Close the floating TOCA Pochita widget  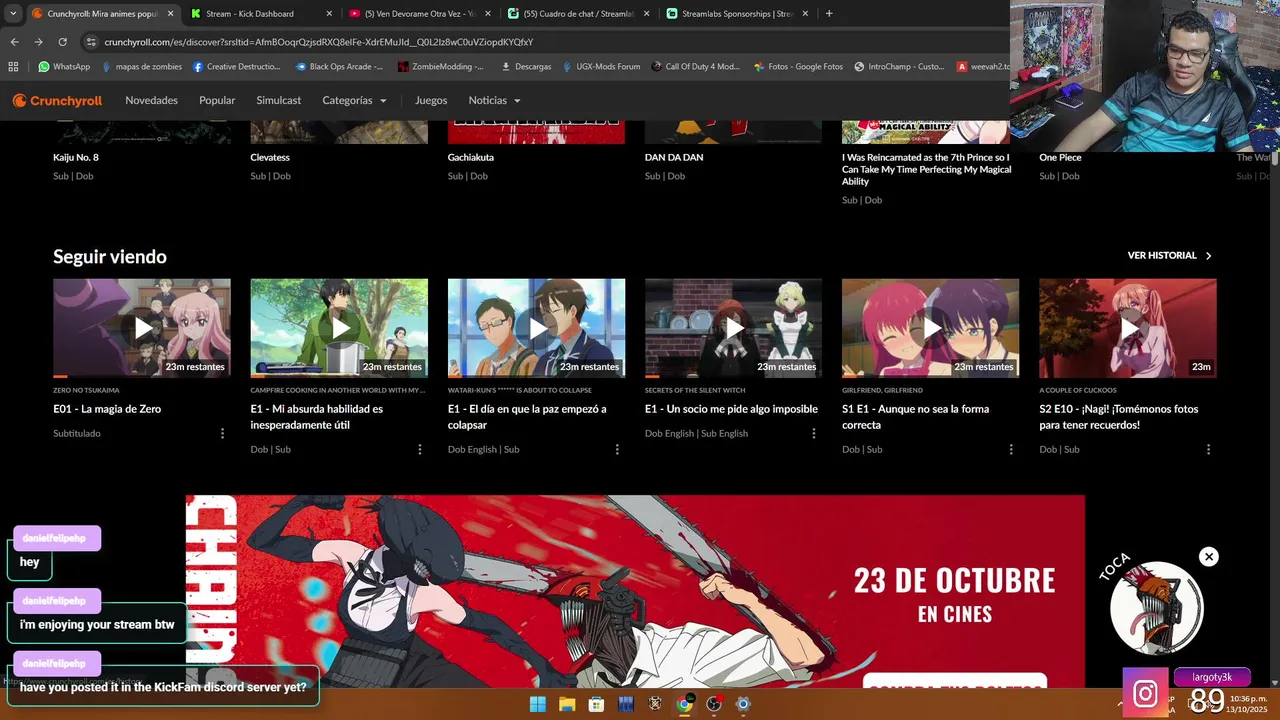click(x=1209, y=557)
